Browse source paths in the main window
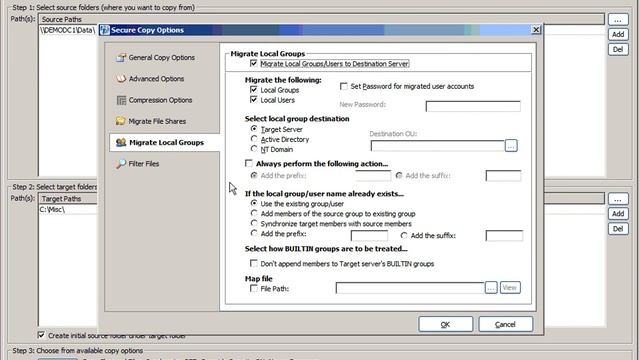 point(618,20)
